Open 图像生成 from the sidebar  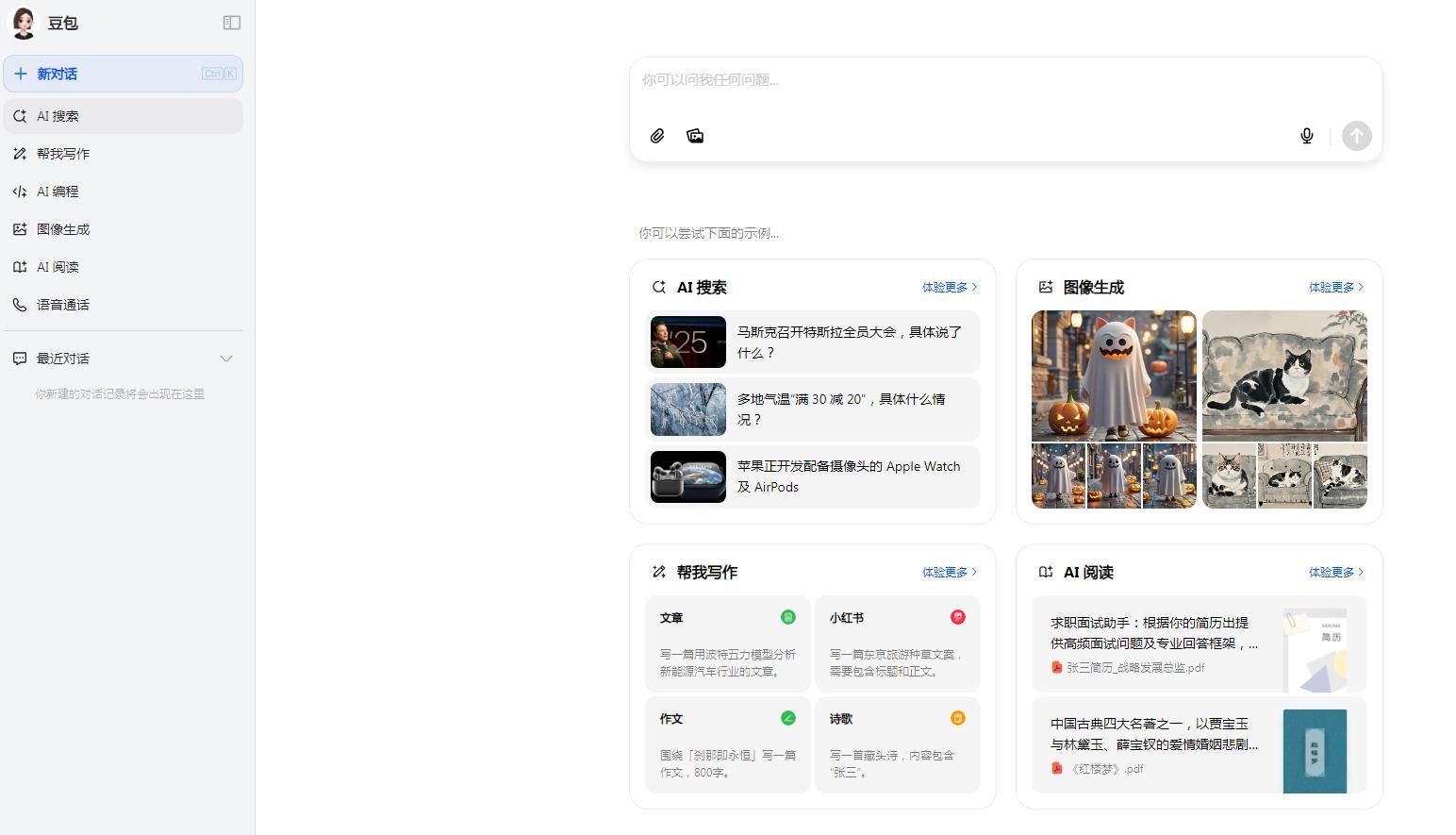(62, 228)
